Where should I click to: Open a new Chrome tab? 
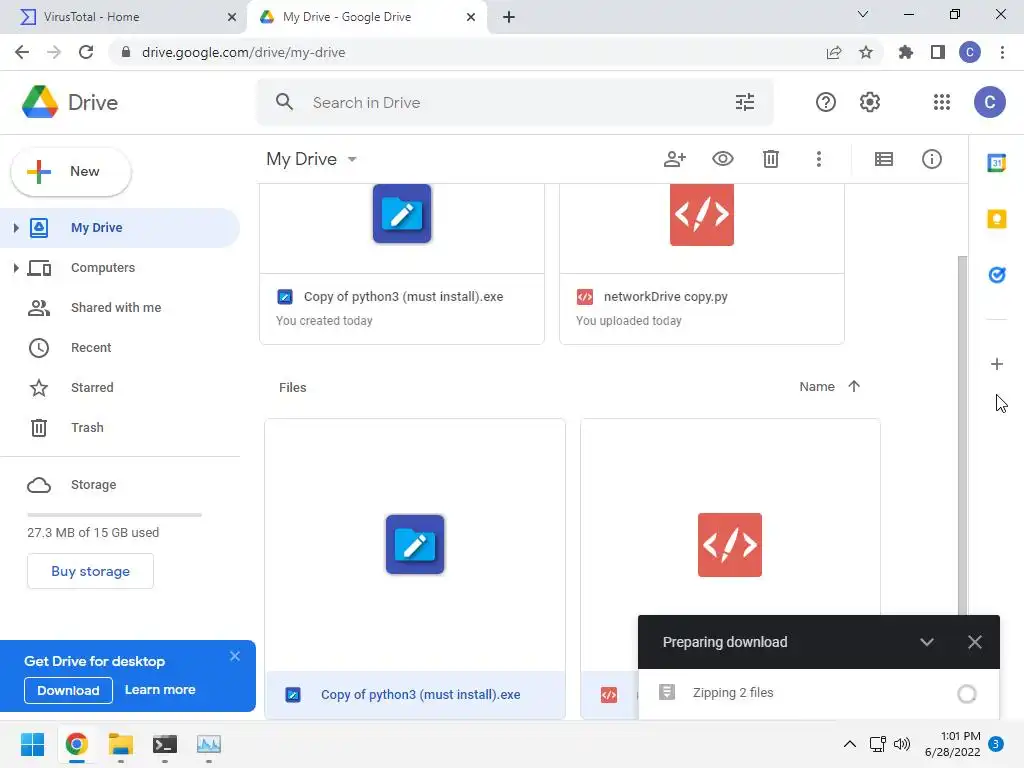pyautogui.click(x=509, y=17)
